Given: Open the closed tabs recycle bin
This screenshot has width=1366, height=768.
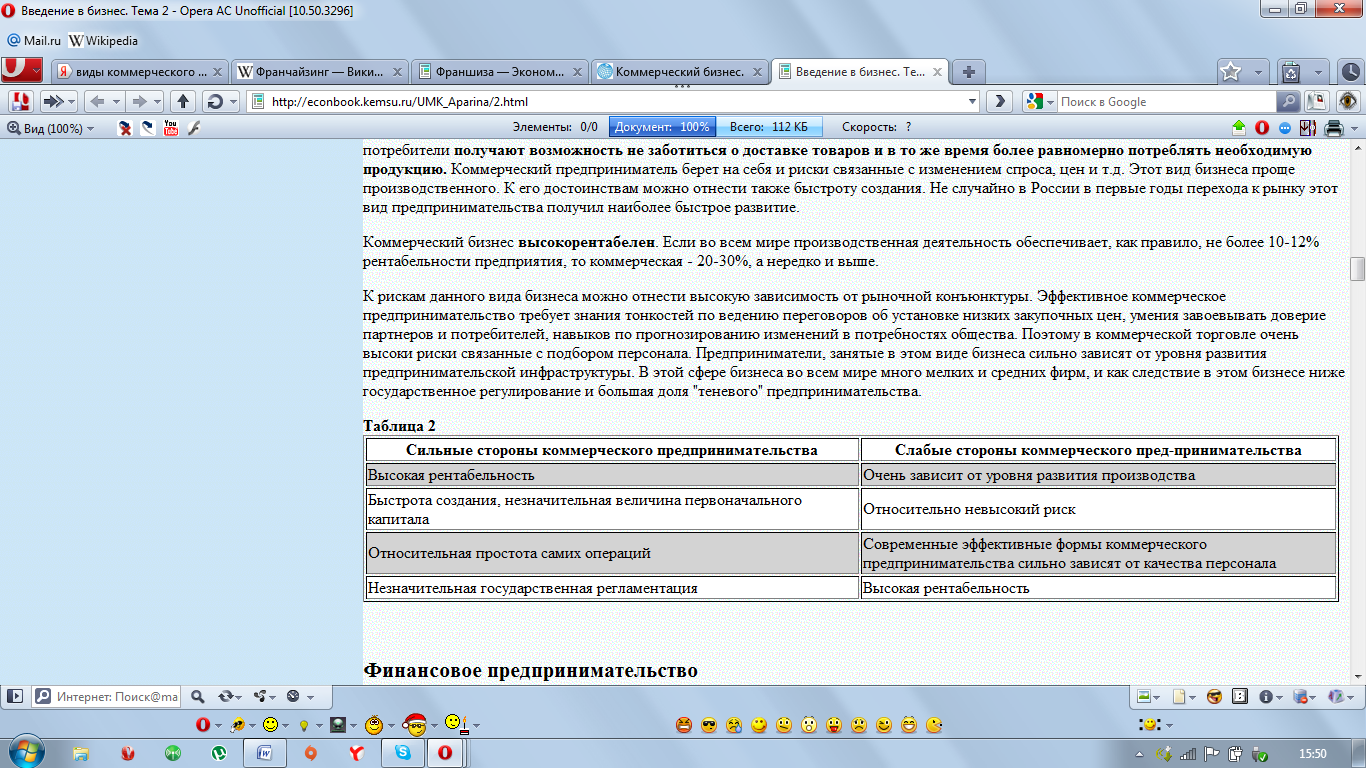Looking at the screenshot, I should pos(1291,72).
